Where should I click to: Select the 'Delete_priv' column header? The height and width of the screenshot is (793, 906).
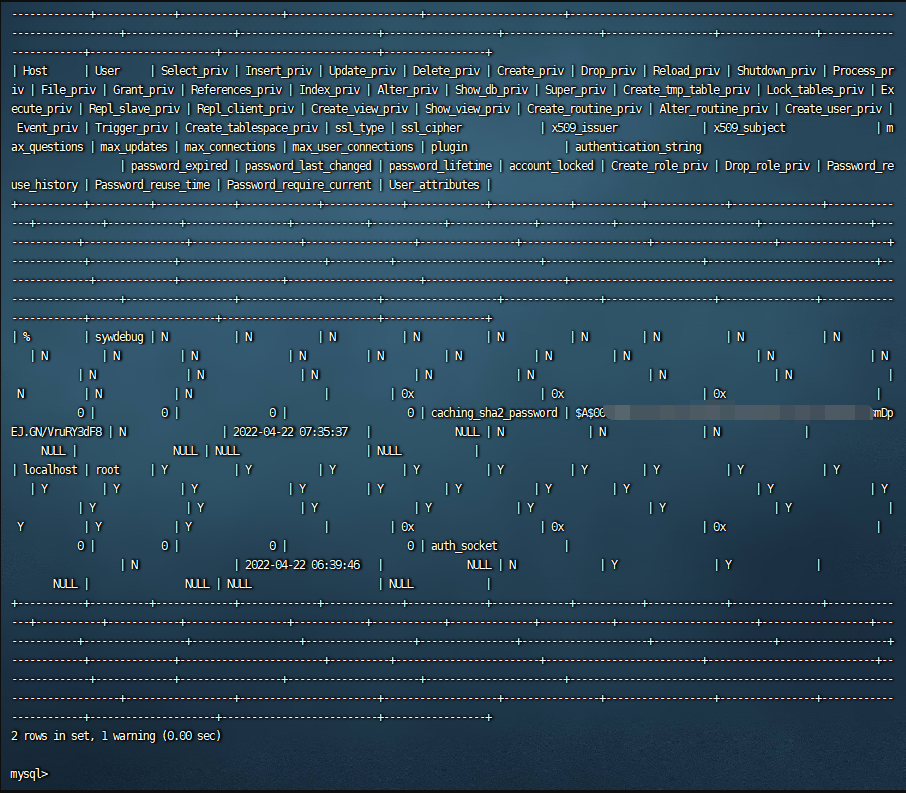pos(446,71)
